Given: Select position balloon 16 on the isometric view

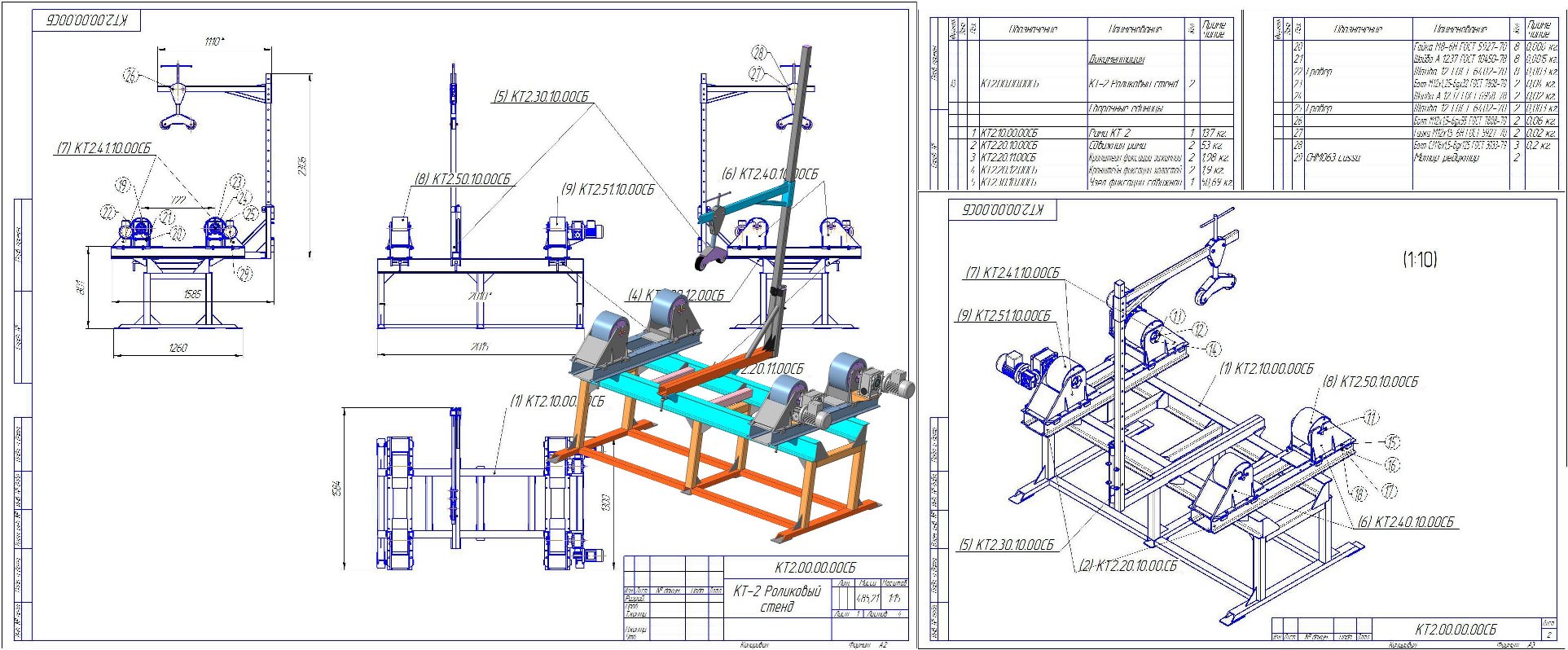Looking at the screenshot, I should [1392, 465].
